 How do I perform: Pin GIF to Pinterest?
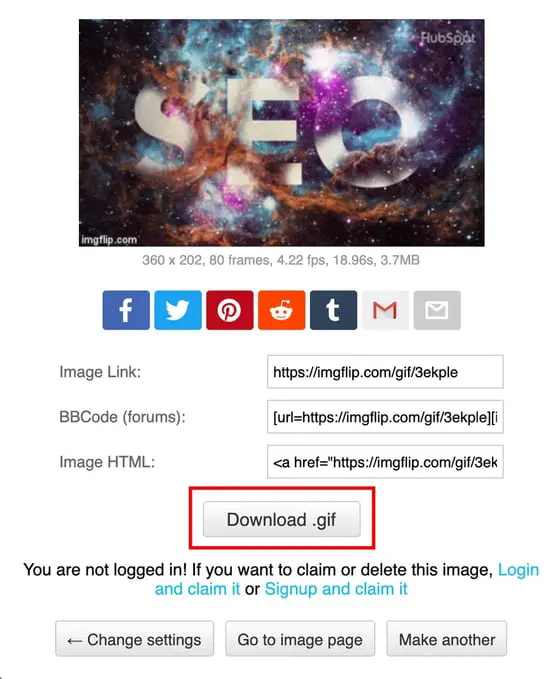(229, 310)
